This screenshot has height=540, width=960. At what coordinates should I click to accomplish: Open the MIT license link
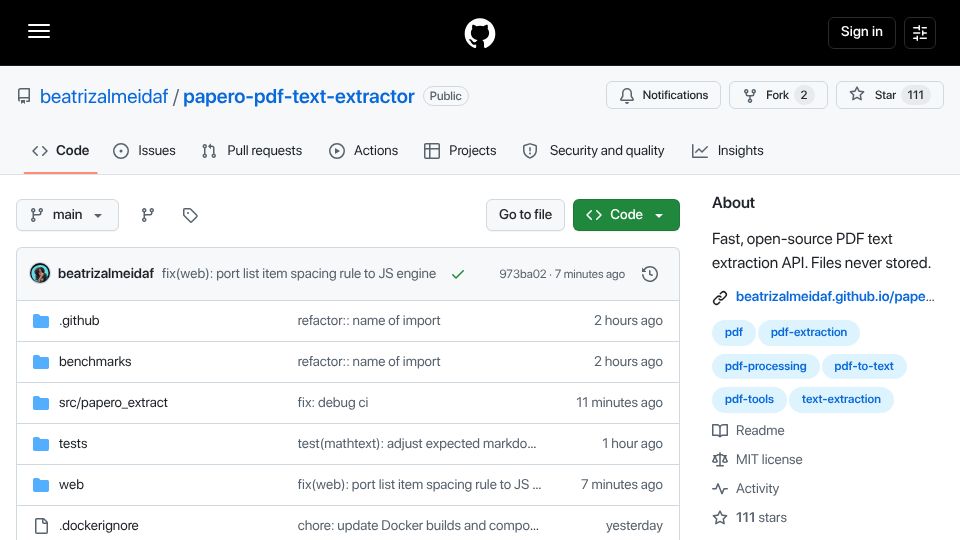757,459
